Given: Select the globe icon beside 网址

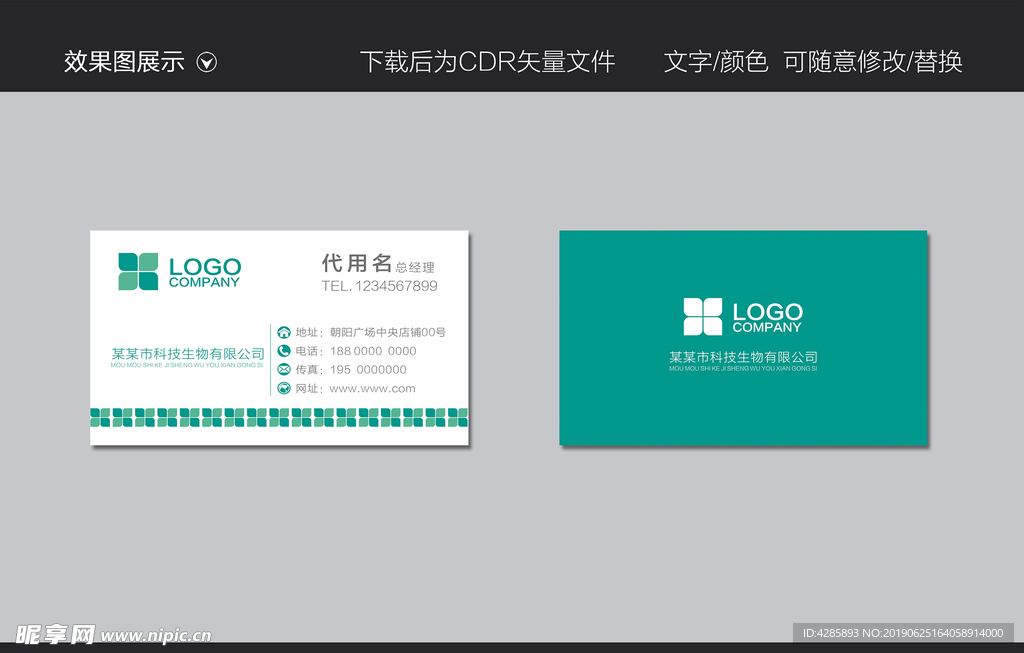Looking at the screenshot, I should pos(284,388).
